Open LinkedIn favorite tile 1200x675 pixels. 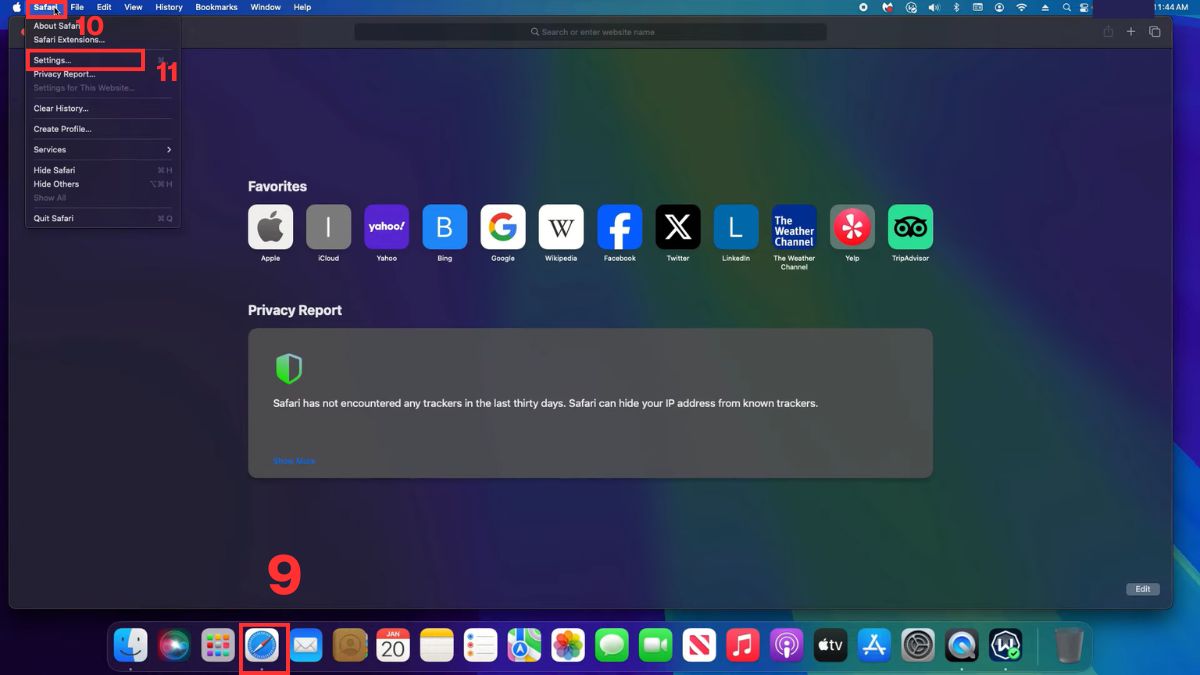click(x=736, y=227)
